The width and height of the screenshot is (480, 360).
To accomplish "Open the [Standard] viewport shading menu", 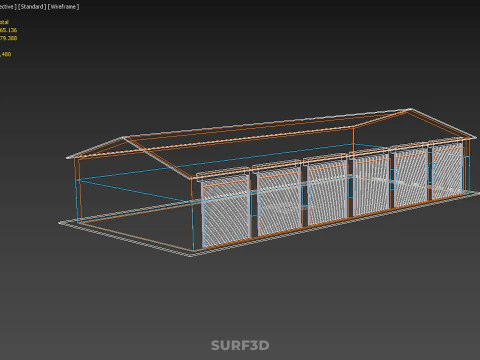I will (x=32, y=7).
